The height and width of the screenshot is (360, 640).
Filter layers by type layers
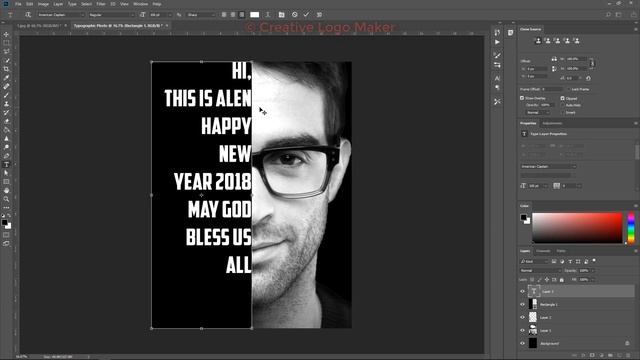(570, 261)
